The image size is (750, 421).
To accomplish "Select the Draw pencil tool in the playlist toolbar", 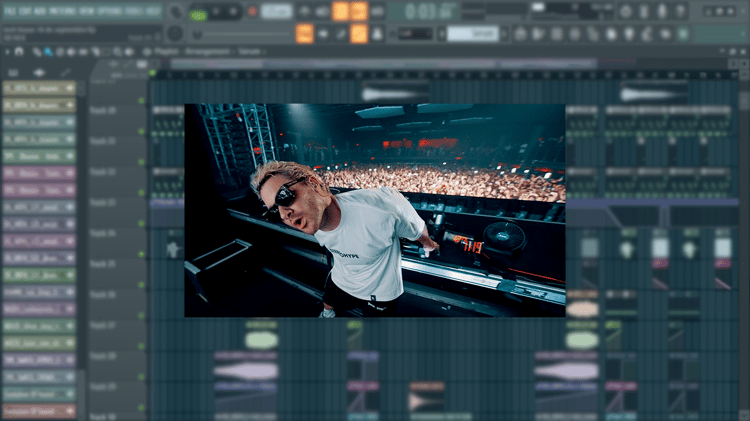I will click(37, 52).
